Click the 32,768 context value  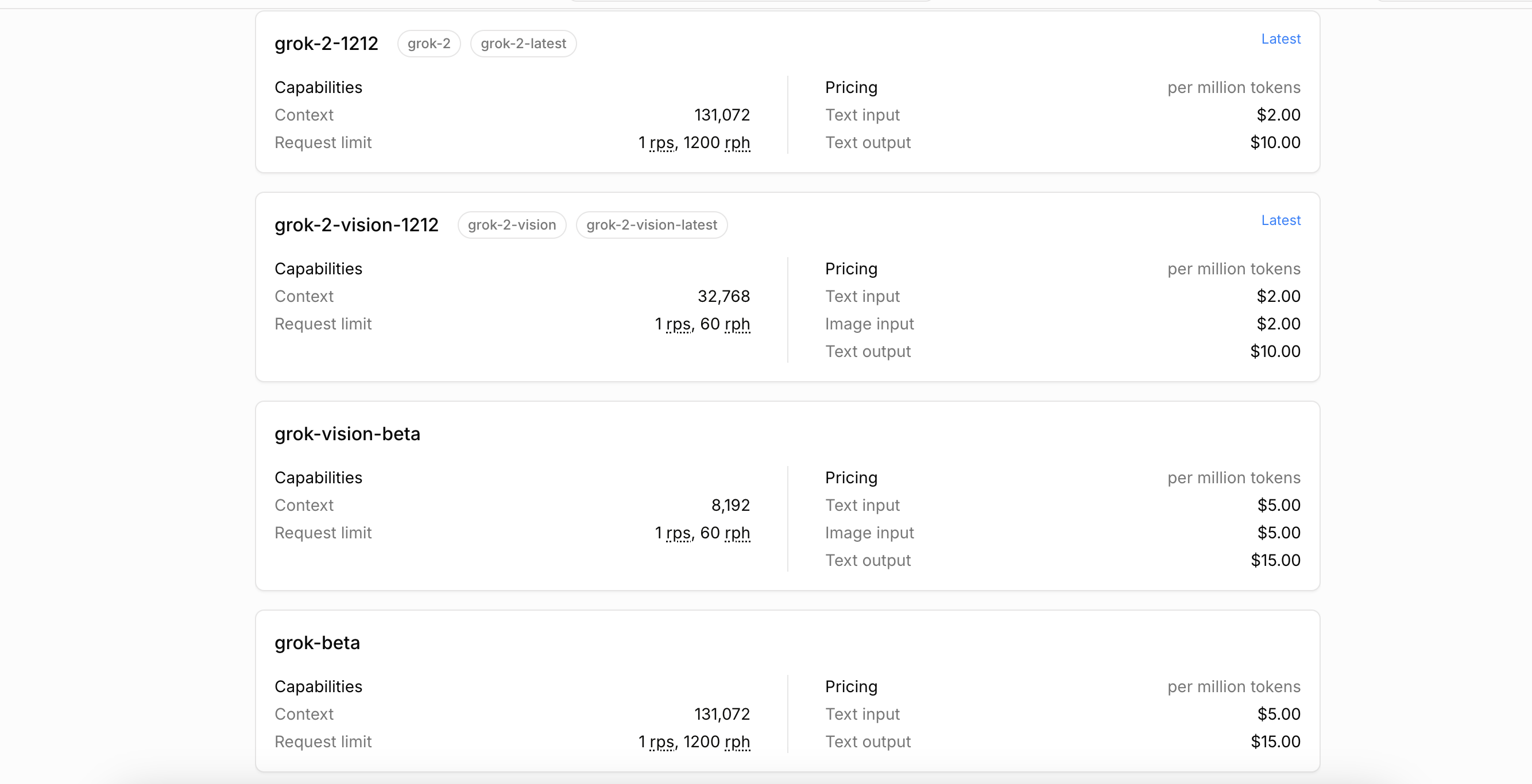[x=723, y=296]
